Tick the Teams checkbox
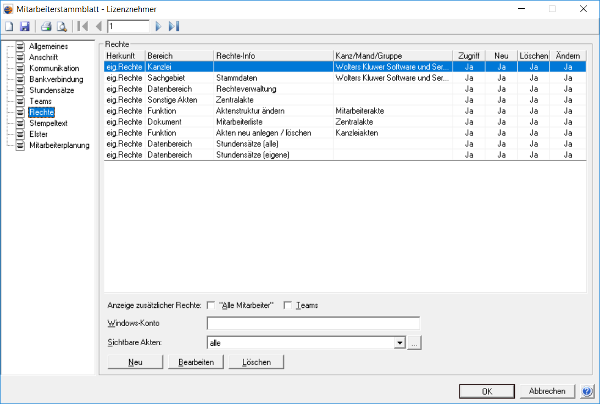 tap(287, 305)
